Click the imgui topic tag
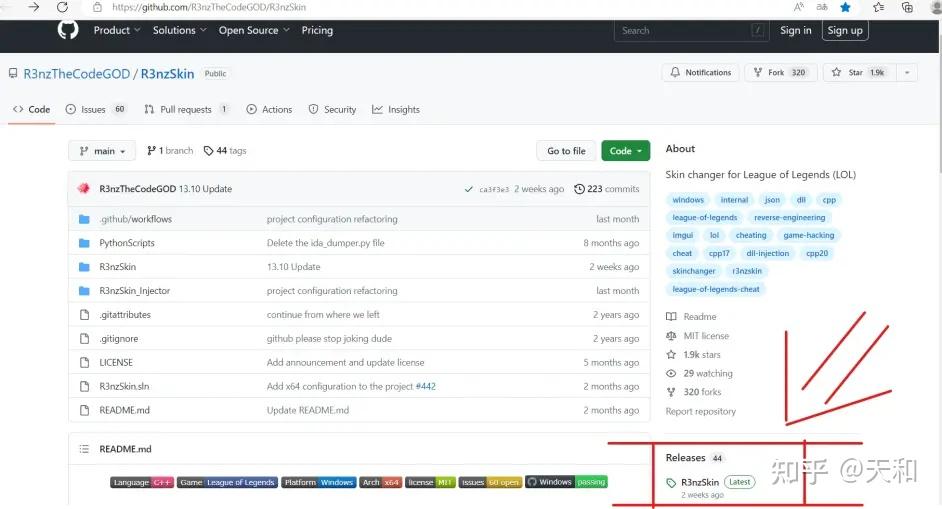Image resolution: width=942 pixels, height=509 pixels. coord(682,236)
